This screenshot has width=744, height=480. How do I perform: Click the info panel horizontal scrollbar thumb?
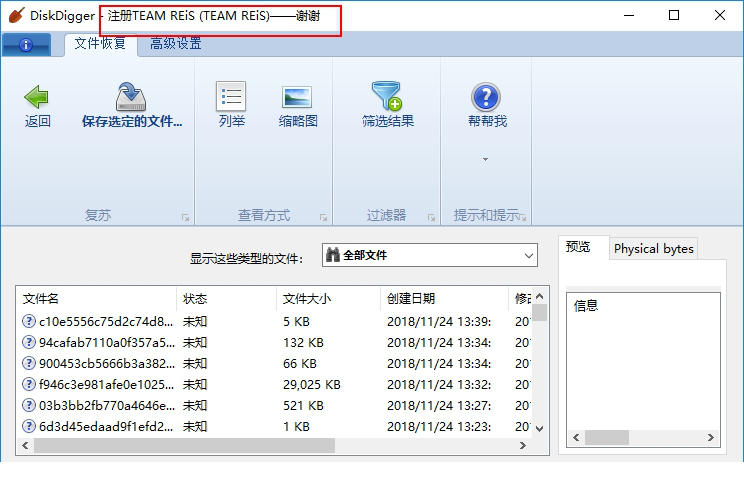[x=607, y=437]
